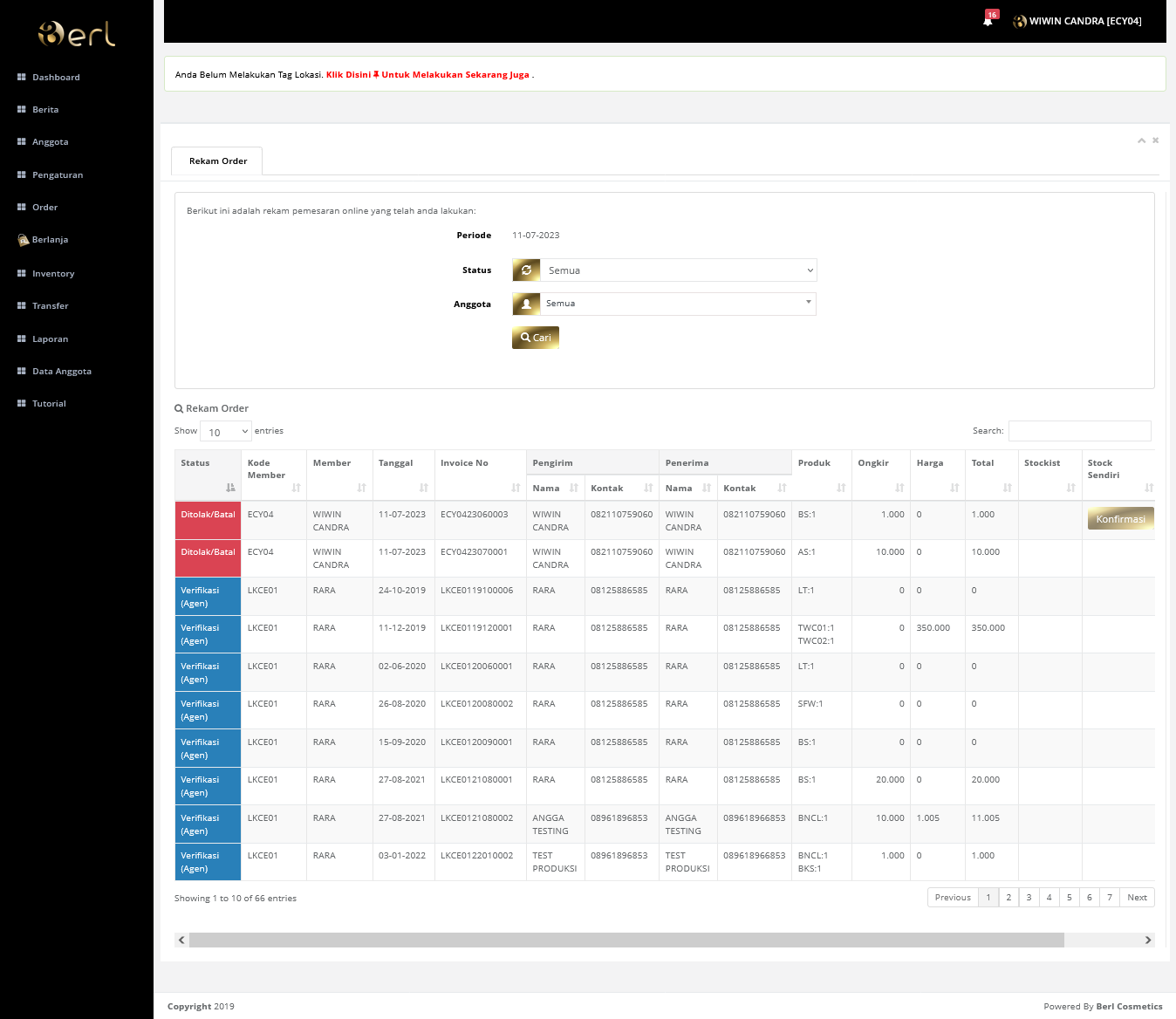Click the user icon beside Anggota

point(526,304)
